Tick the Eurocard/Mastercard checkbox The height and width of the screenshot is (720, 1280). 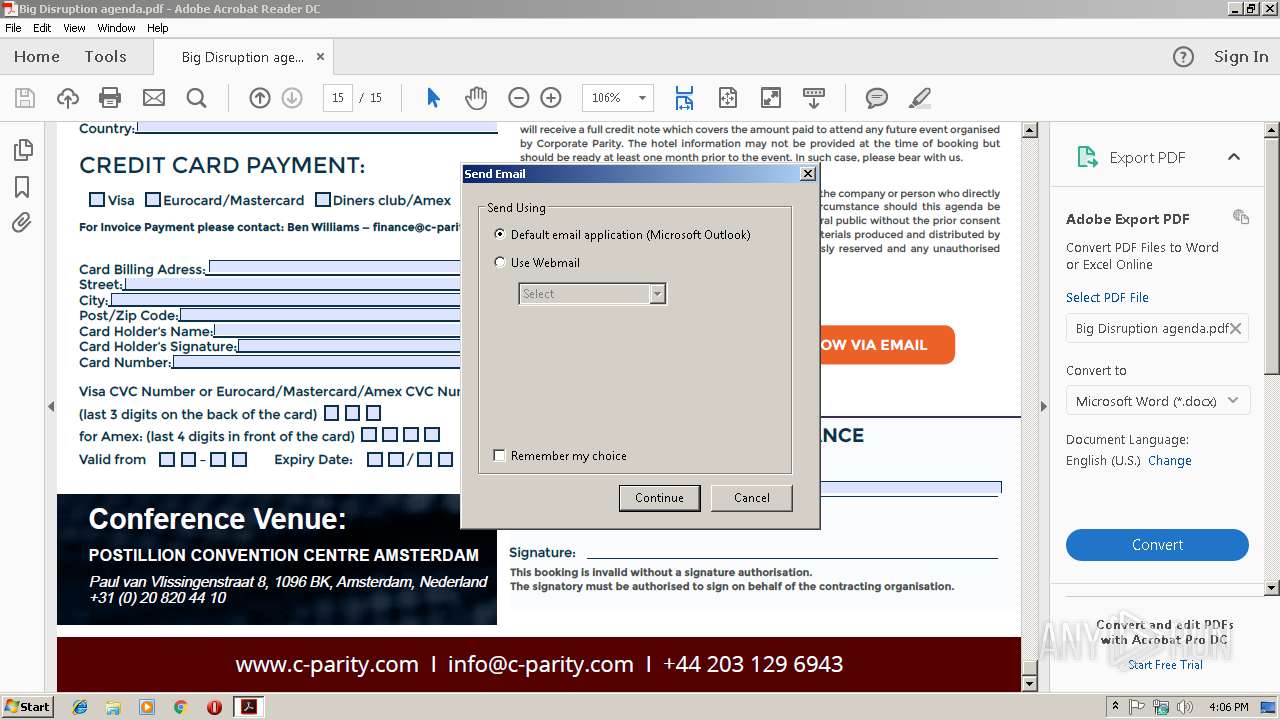[x=153, y=200]
